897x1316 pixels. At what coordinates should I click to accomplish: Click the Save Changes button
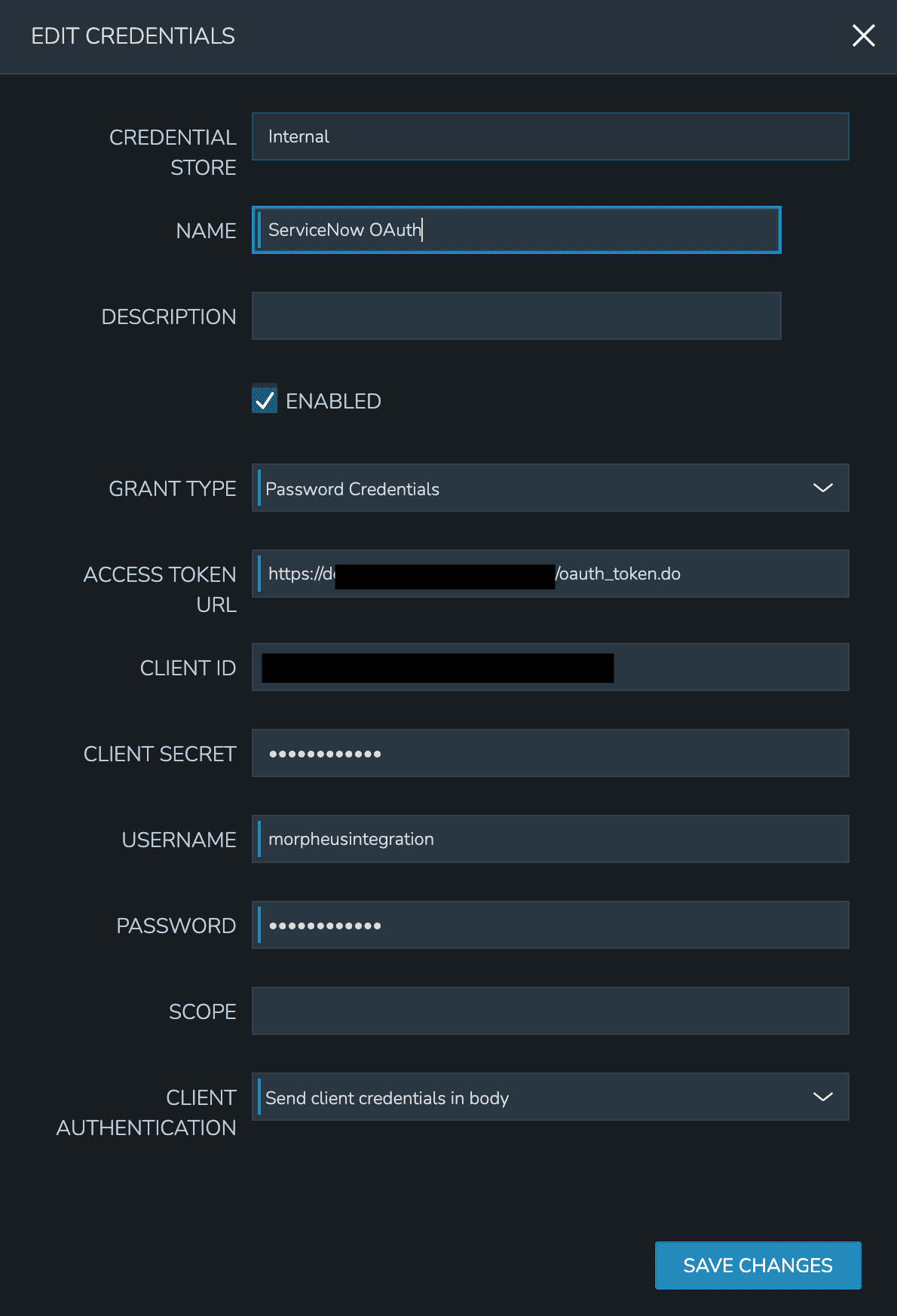(x=757, y=1266)
